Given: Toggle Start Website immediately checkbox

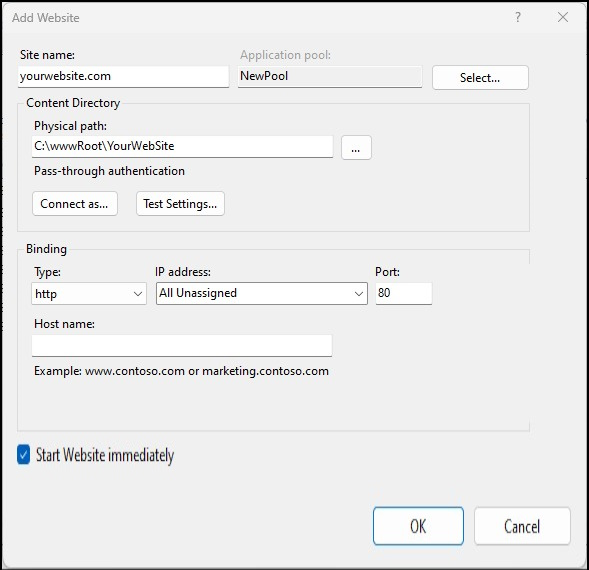Looking at the screenshot, I should click(23, 455).
